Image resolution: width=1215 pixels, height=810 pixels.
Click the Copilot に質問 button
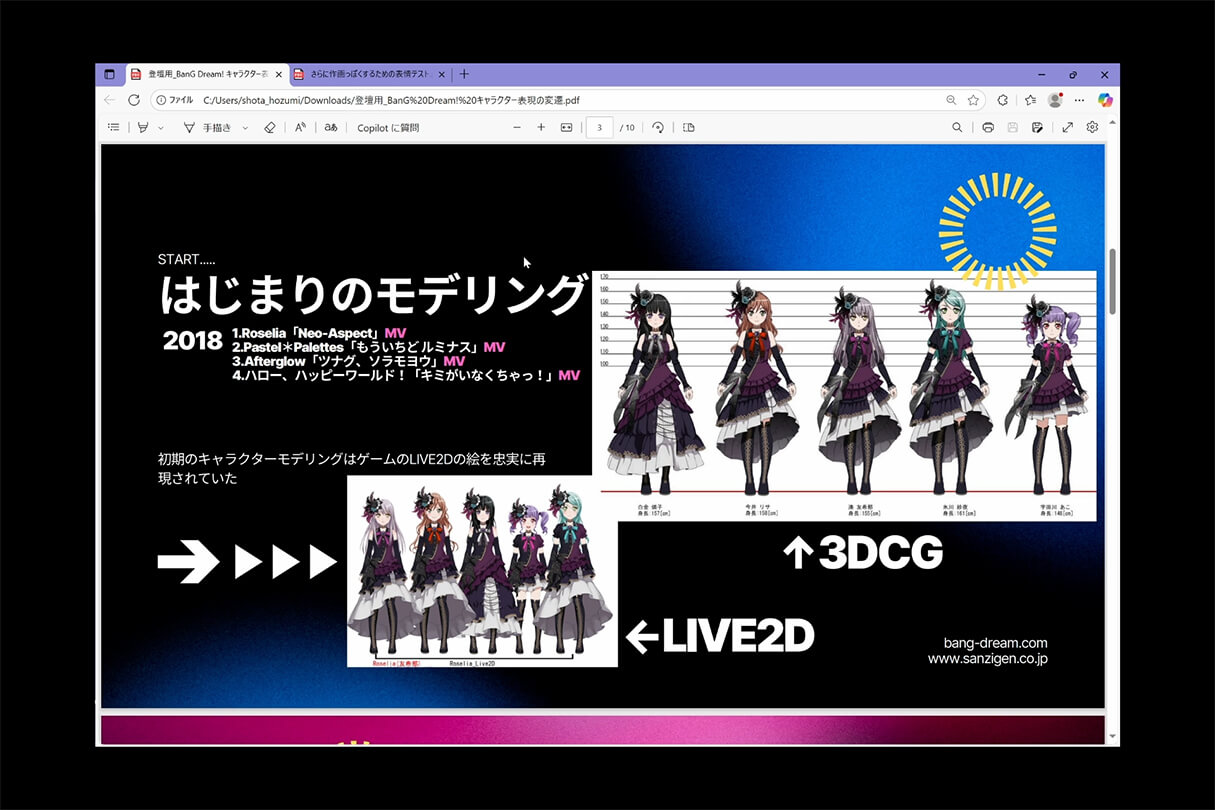387,127
